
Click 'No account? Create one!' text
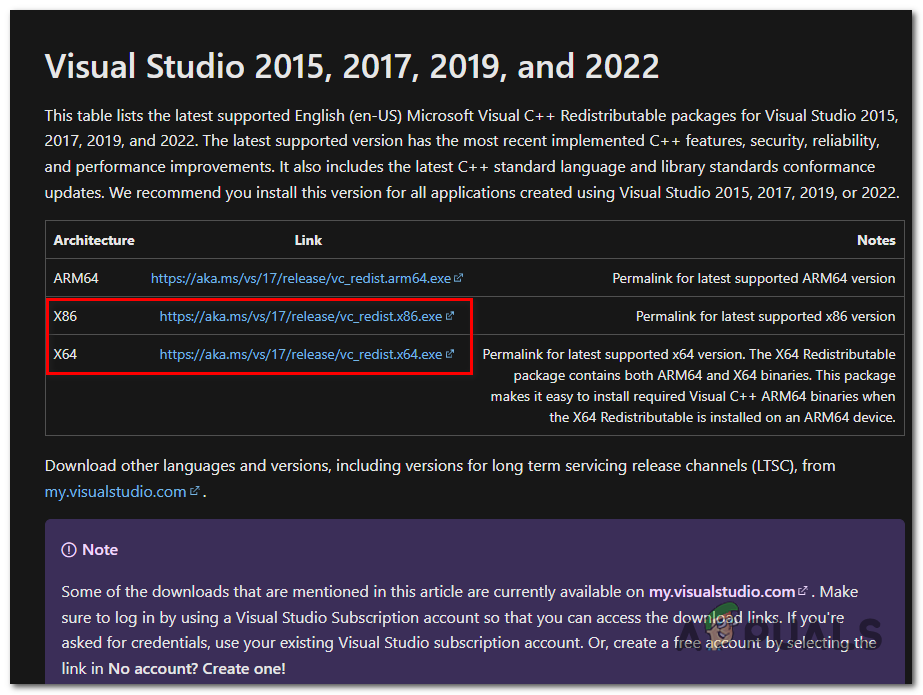tap(197, 669)
